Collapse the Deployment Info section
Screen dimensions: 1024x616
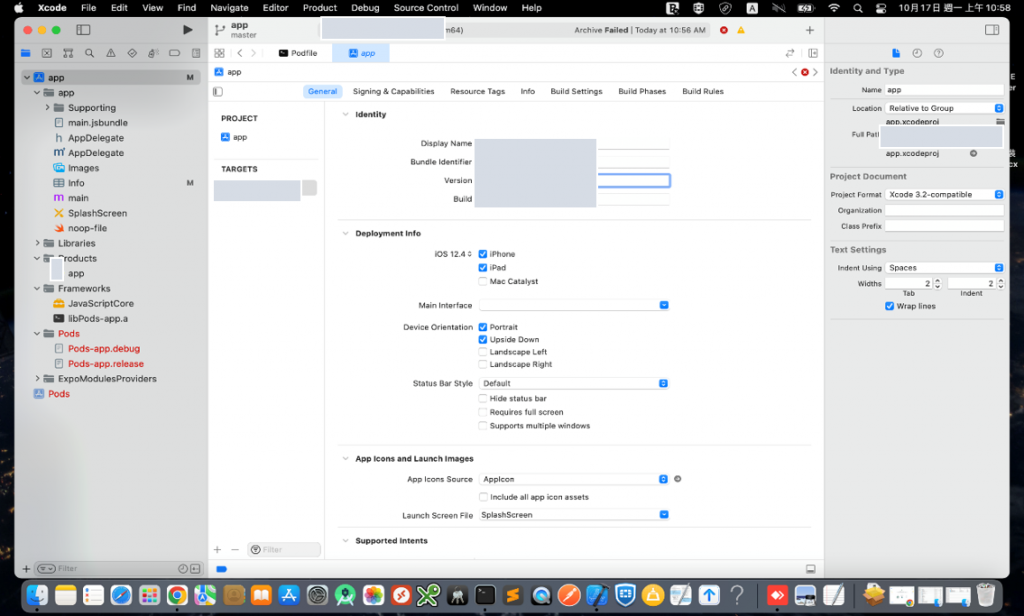coord(345,233)
